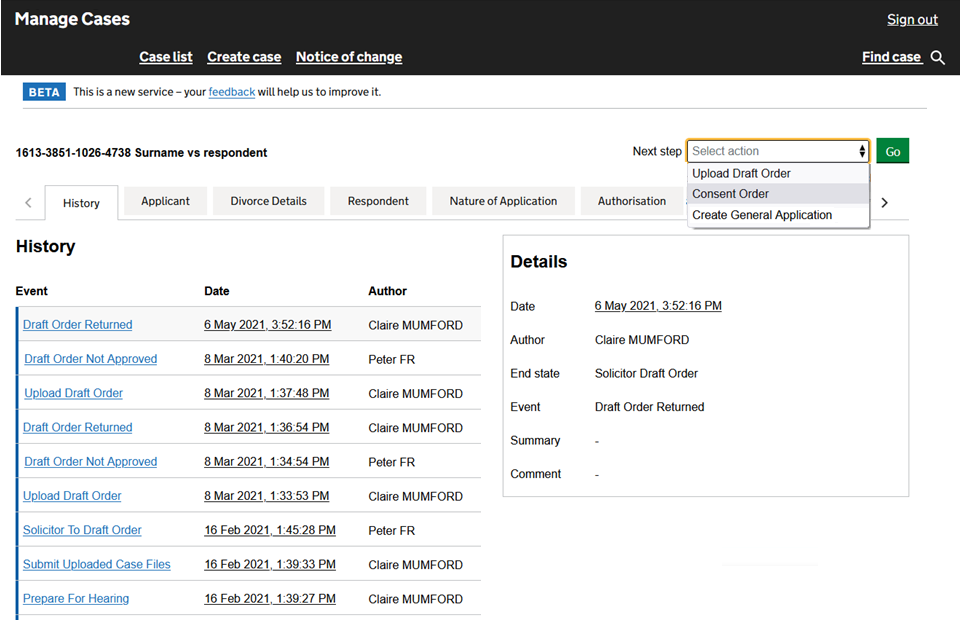
Task: Switch to the Applicant tab
Action: pos(165,201)
